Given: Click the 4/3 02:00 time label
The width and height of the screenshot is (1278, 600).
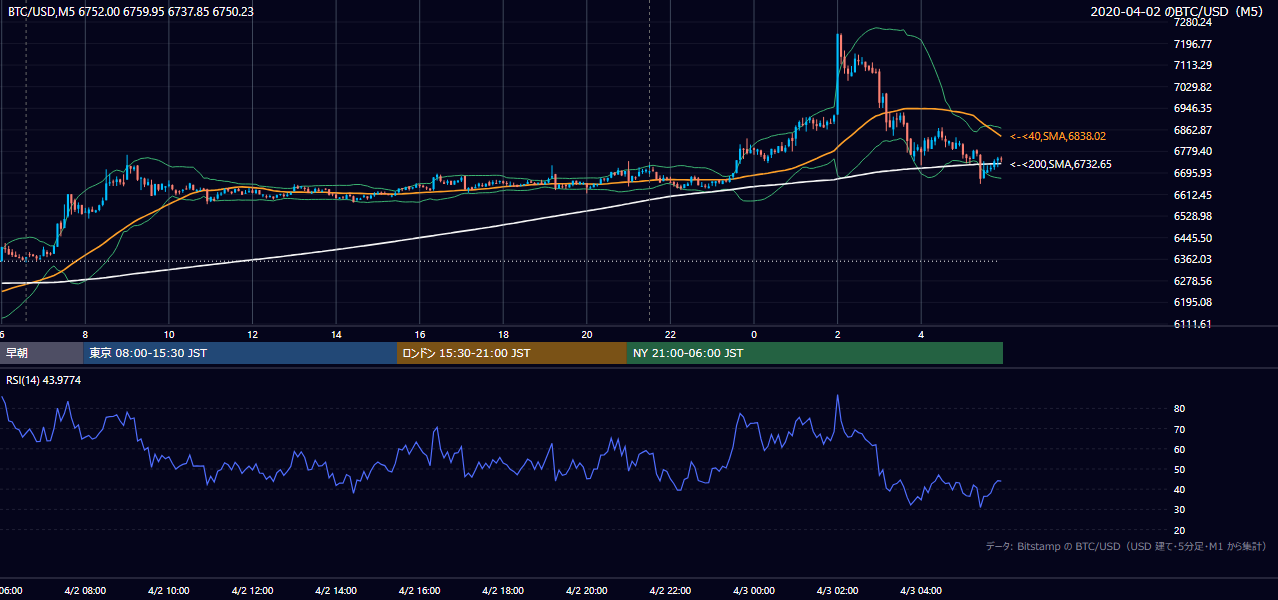Looking at the screenshot, I should (x=838, y=591).
